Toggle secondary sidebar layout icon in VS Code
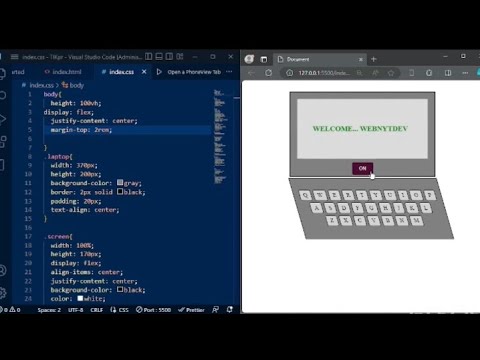 [169, 57]
